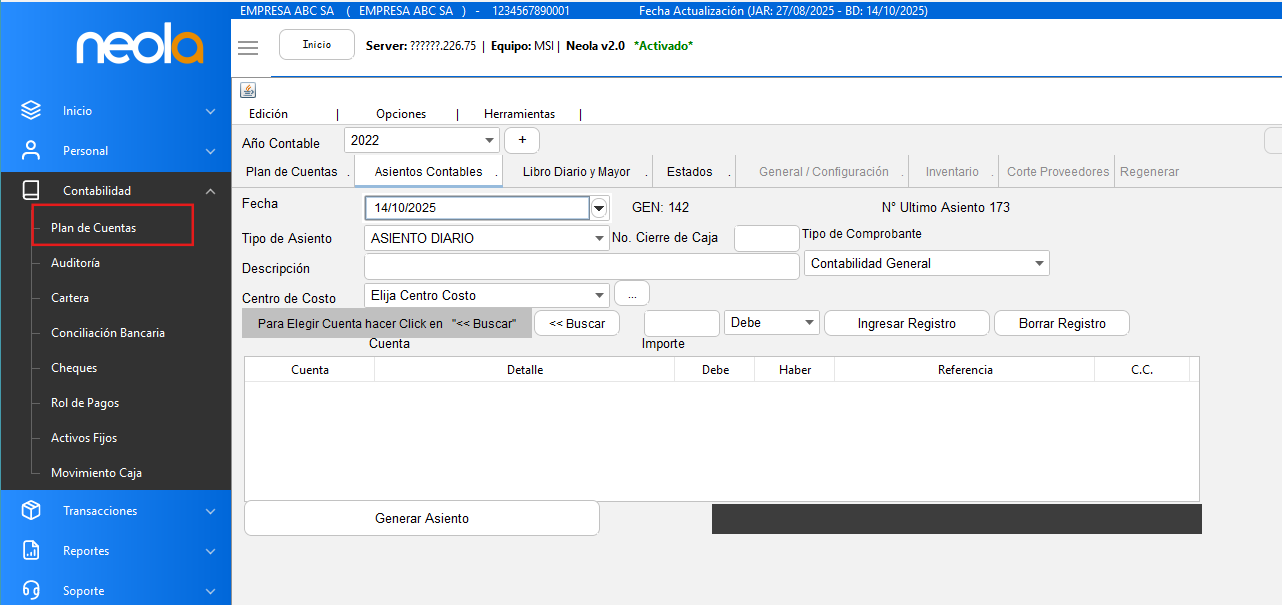Image resolution: width=1282 pixels, height=605 pixels.
Task: Click the Java icon above Edición menu
Action: coord(248,90)
